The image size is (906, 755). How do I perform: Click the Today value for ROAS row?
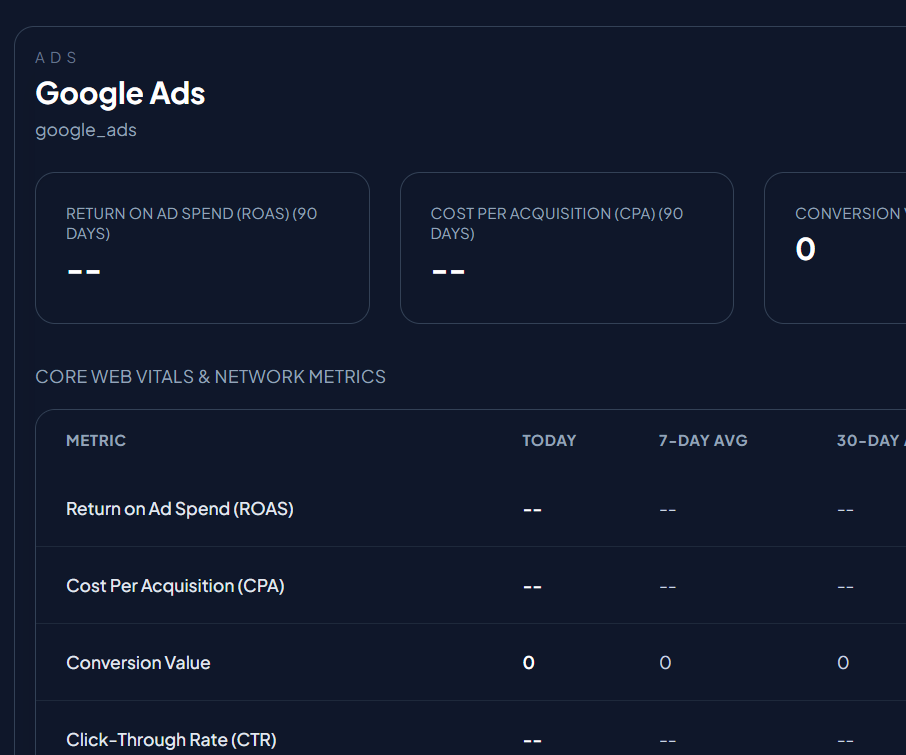[x=532, y=510]
